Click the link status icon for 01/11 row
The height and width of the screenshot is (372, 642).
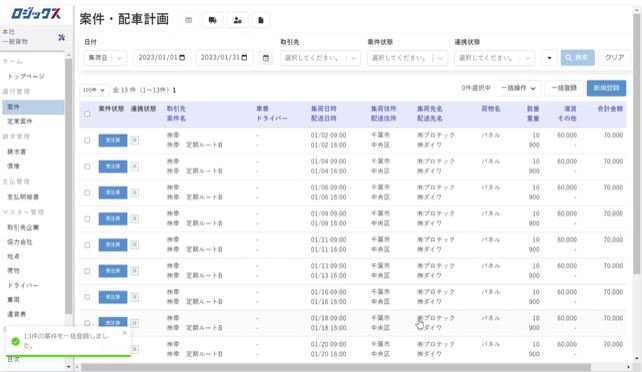pos(135,245)
